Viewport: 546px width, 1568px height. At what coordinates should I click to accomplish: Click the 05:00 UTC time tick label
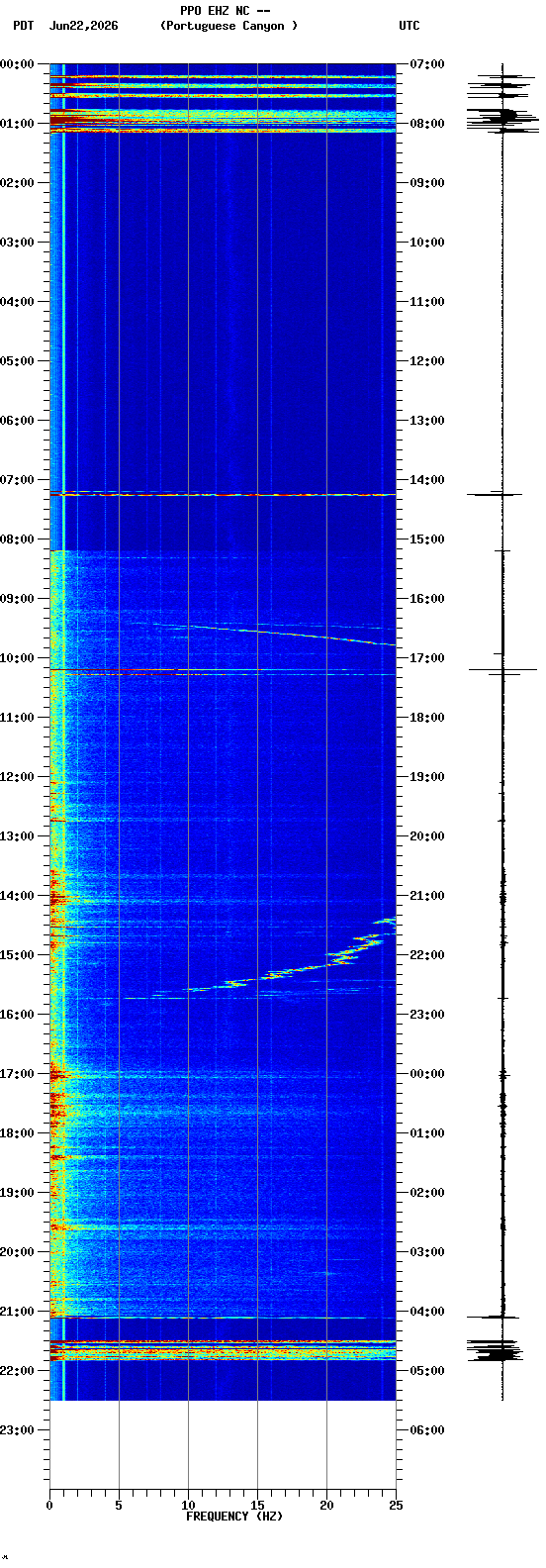point(427,1371)
